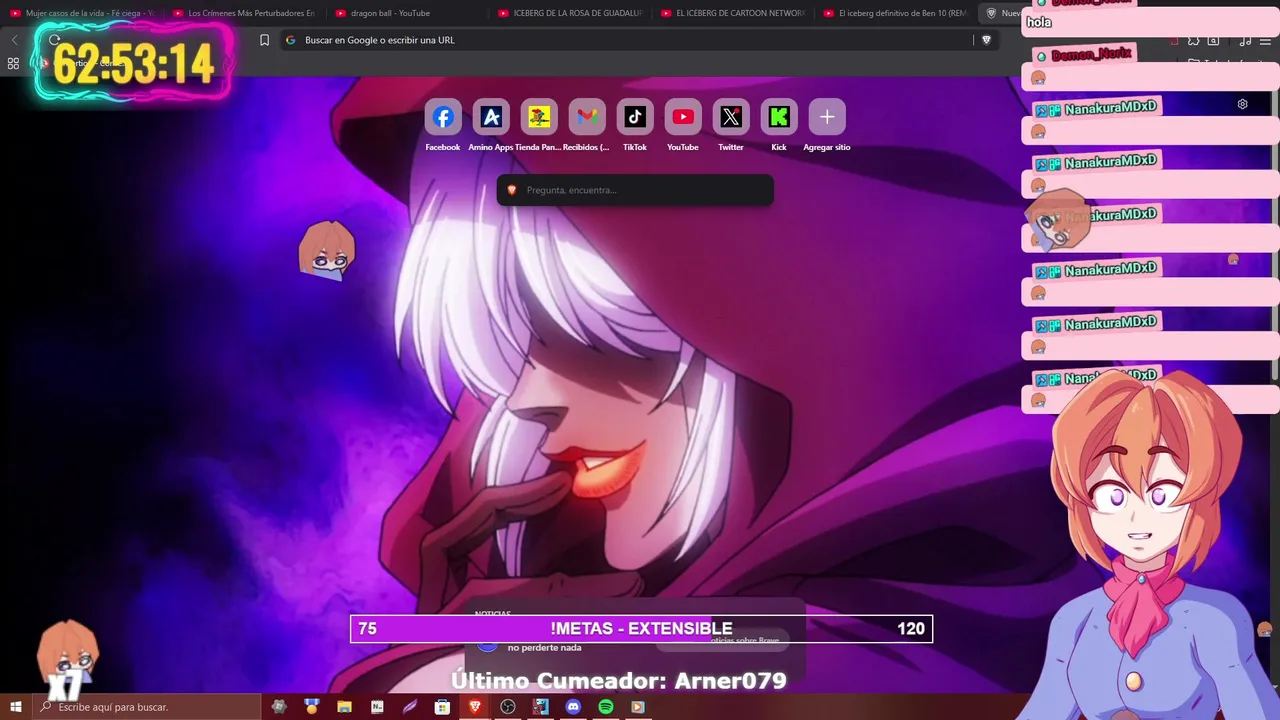Click the Brave Shields icon in address bar

point(986,40)
